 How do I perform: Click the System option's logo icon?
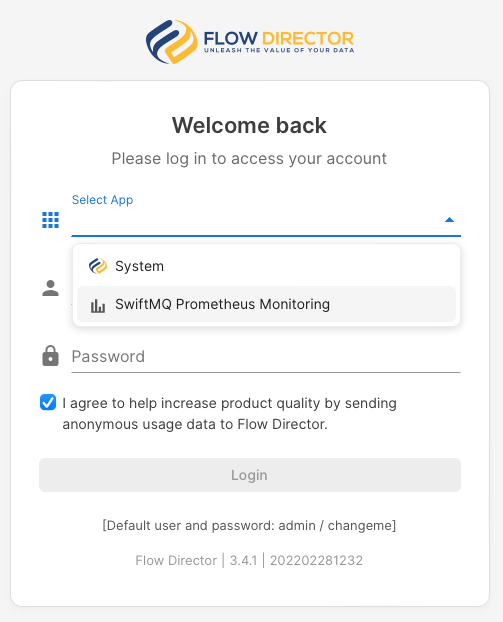[x=98, y=266]
